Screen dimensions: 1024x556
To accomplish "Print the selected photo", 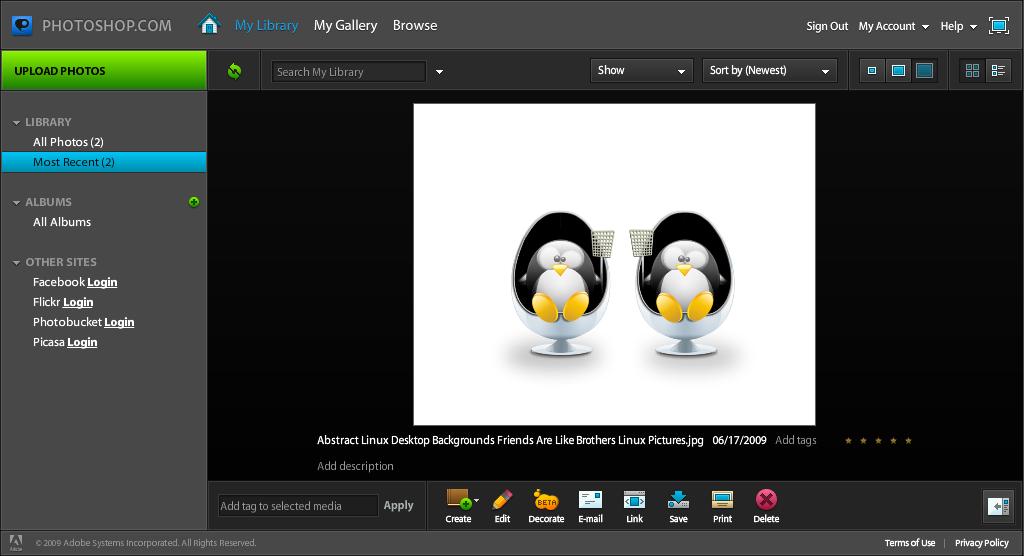I will pyautogui.click(x=722, y=501).
